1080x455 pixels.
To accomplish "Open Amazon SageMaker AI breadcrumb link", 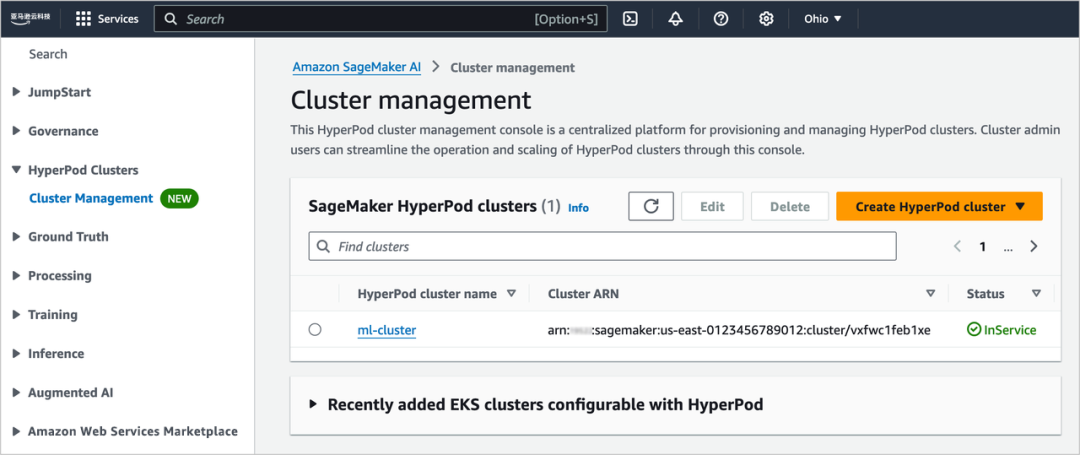I will click(x=357, y=67).
